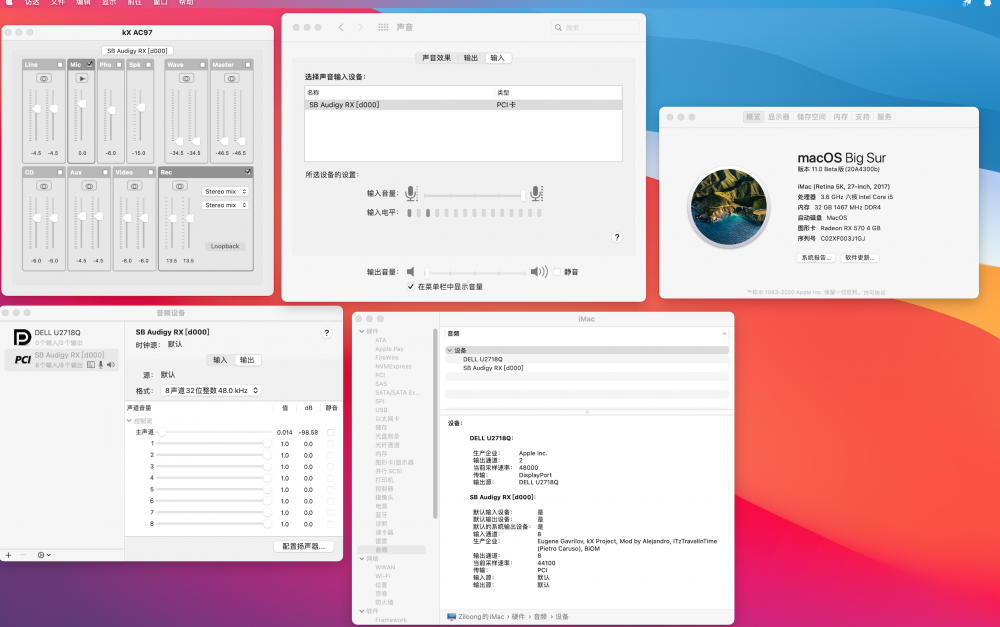Toggle the Wave channel checkbox
1000x627 pixels.
[203, 64]
